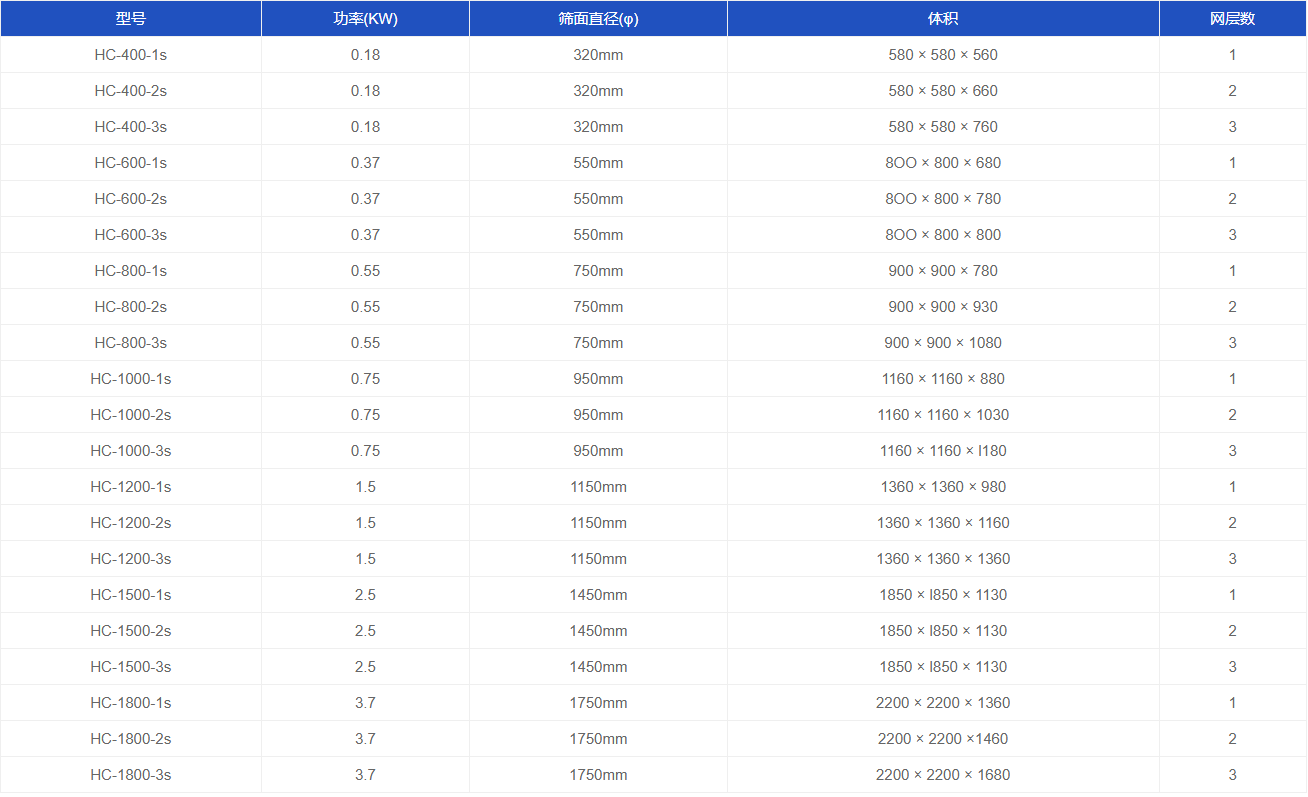Select model cell HC-800-3s
This screenshot has width=1308, height=797.
coord(131,343)
